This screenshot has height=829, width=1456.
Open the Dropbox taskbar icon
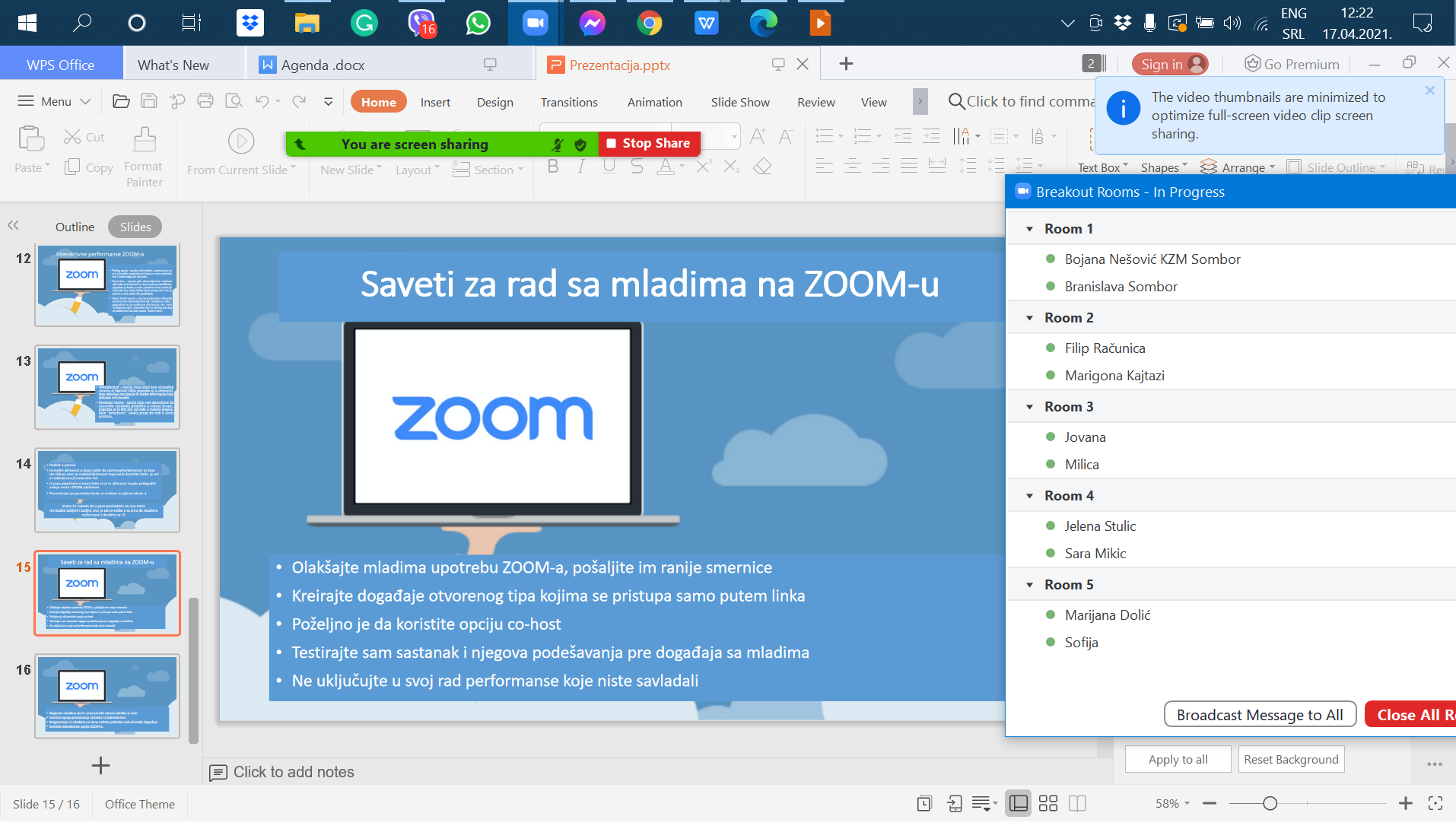[x=250, y=23]
